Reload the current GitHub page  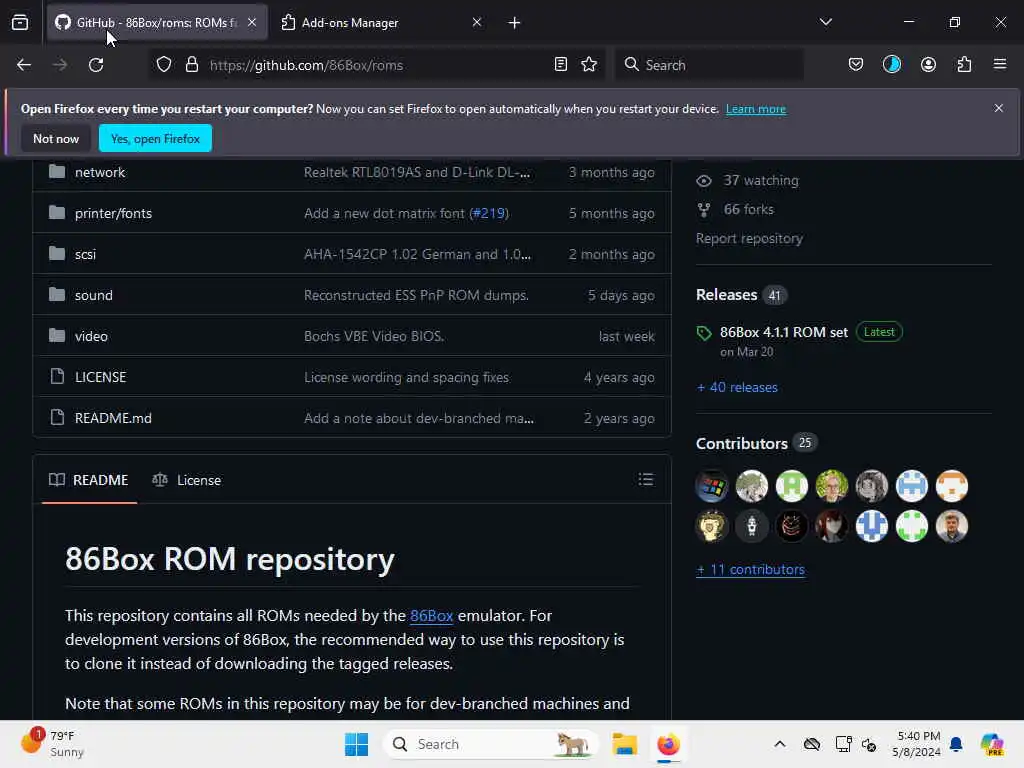[x=96, y=65]
